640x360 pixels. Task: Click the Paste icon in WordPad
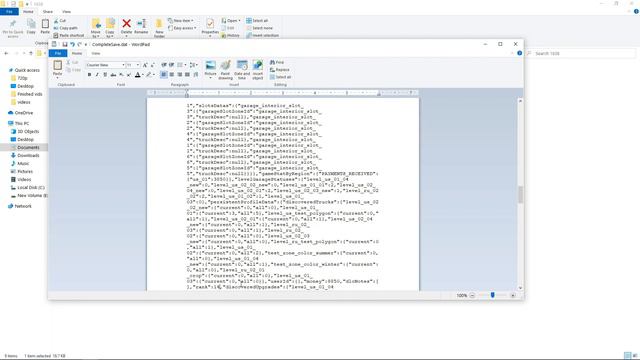coord(58,65)
